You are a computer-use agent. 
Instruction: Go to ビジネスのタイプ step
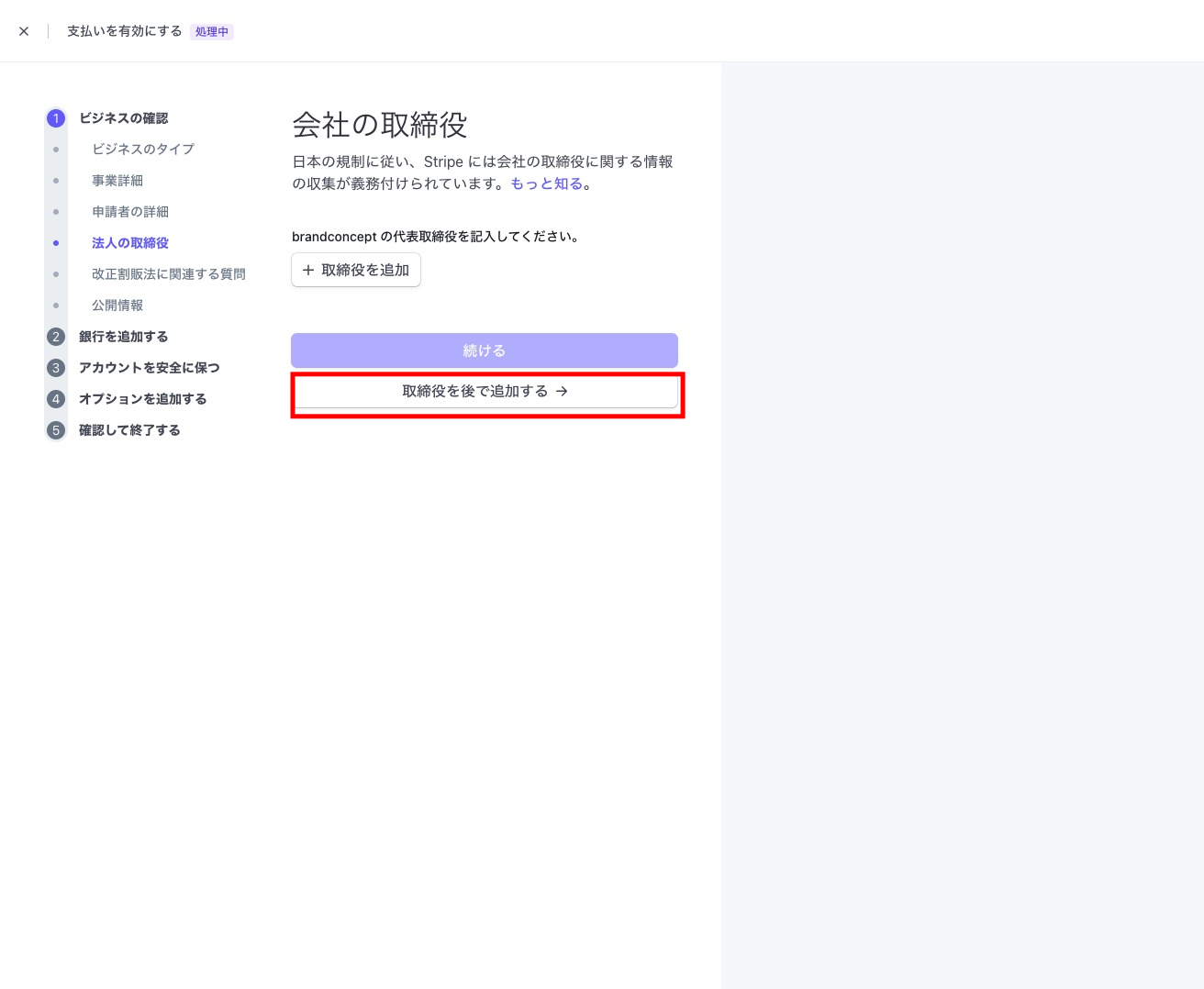coord(142,150)
